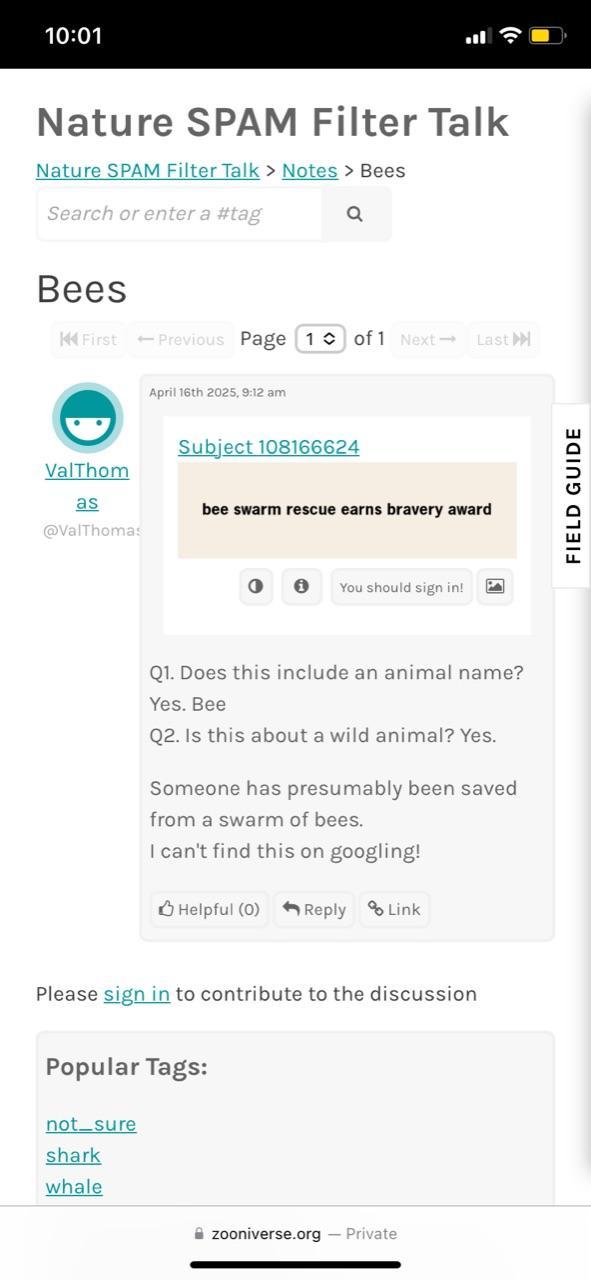
Task: Click ValThomas's avatar icon
Action: pos(87,418)
